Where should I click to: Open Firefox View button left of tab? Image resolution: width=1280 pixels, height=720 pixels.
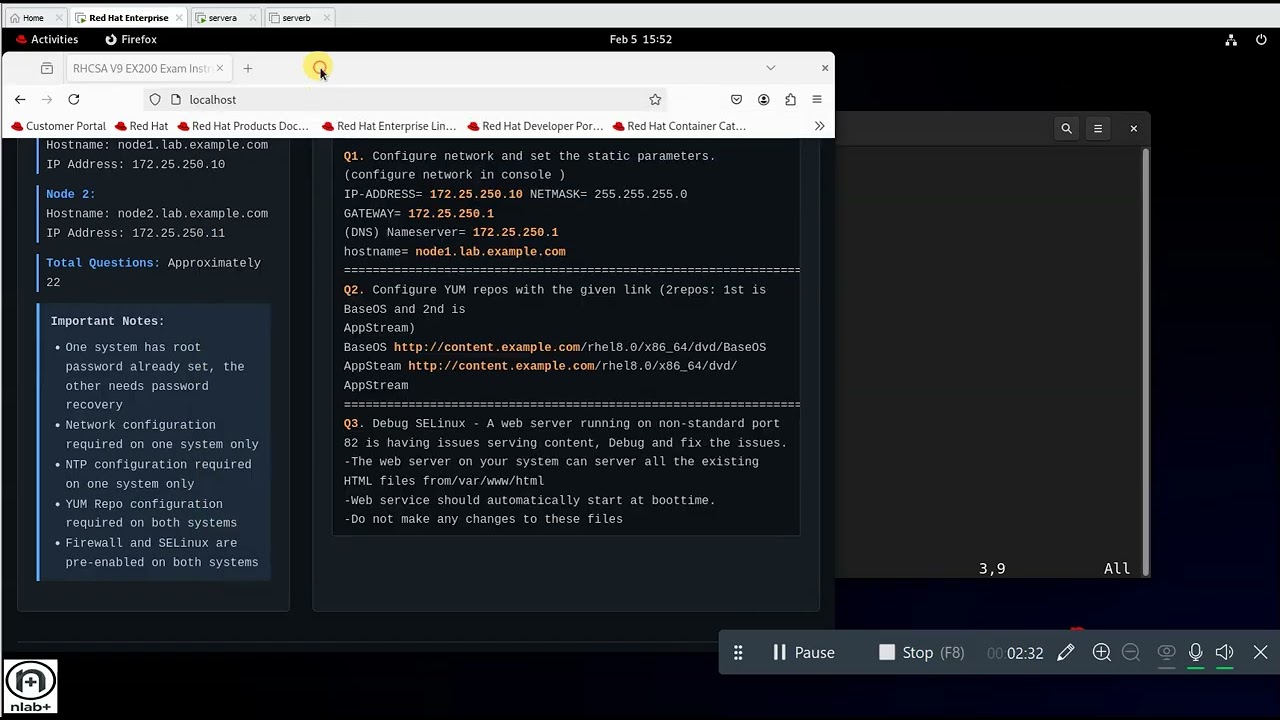tap(47, 68)
